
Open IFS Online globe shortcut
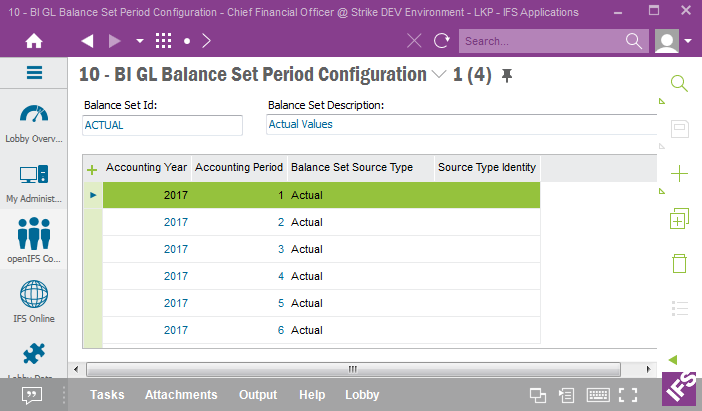[34, 300]
